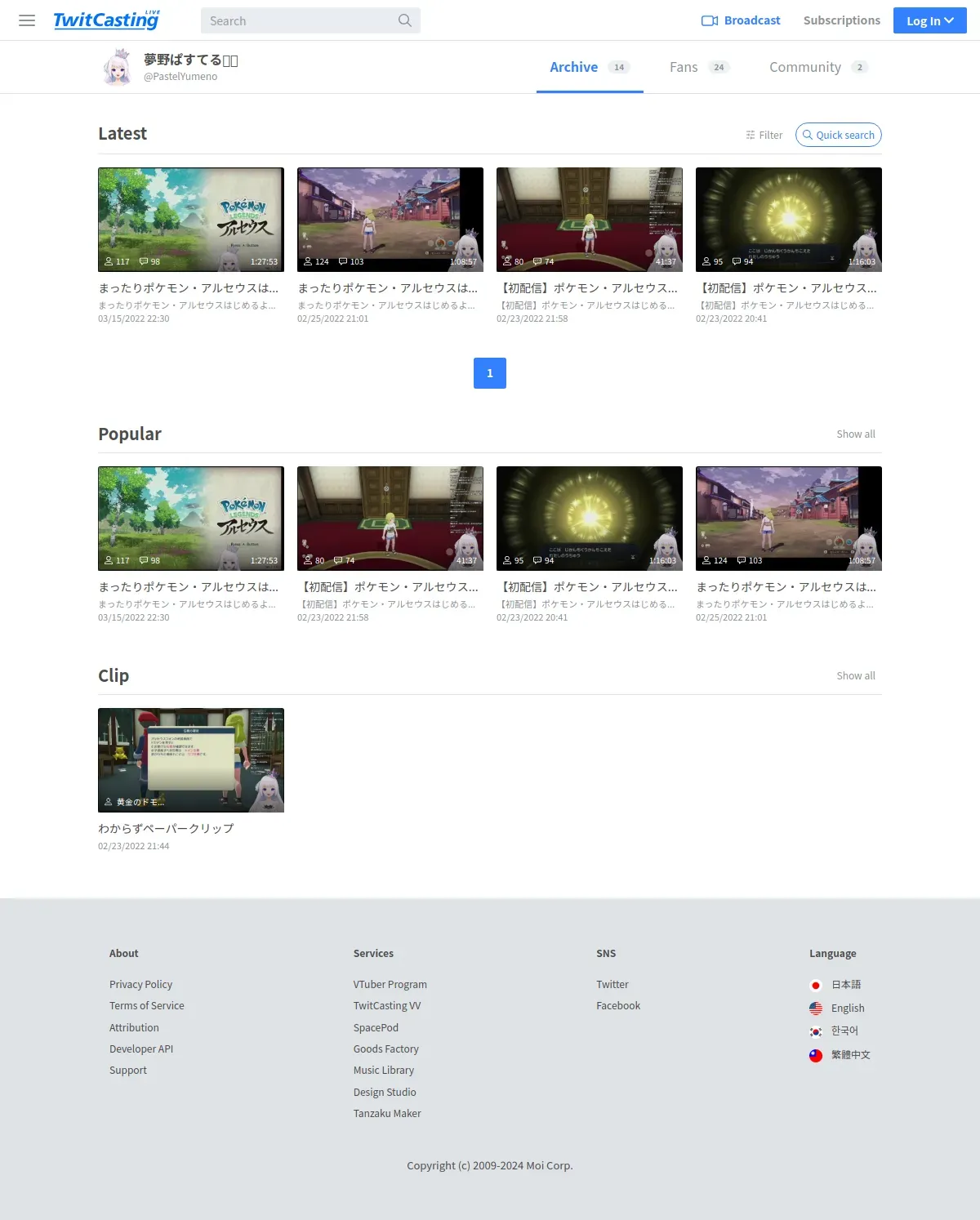Open the VTuber Program link
The image size is (980, 1220).
point(390,985)
